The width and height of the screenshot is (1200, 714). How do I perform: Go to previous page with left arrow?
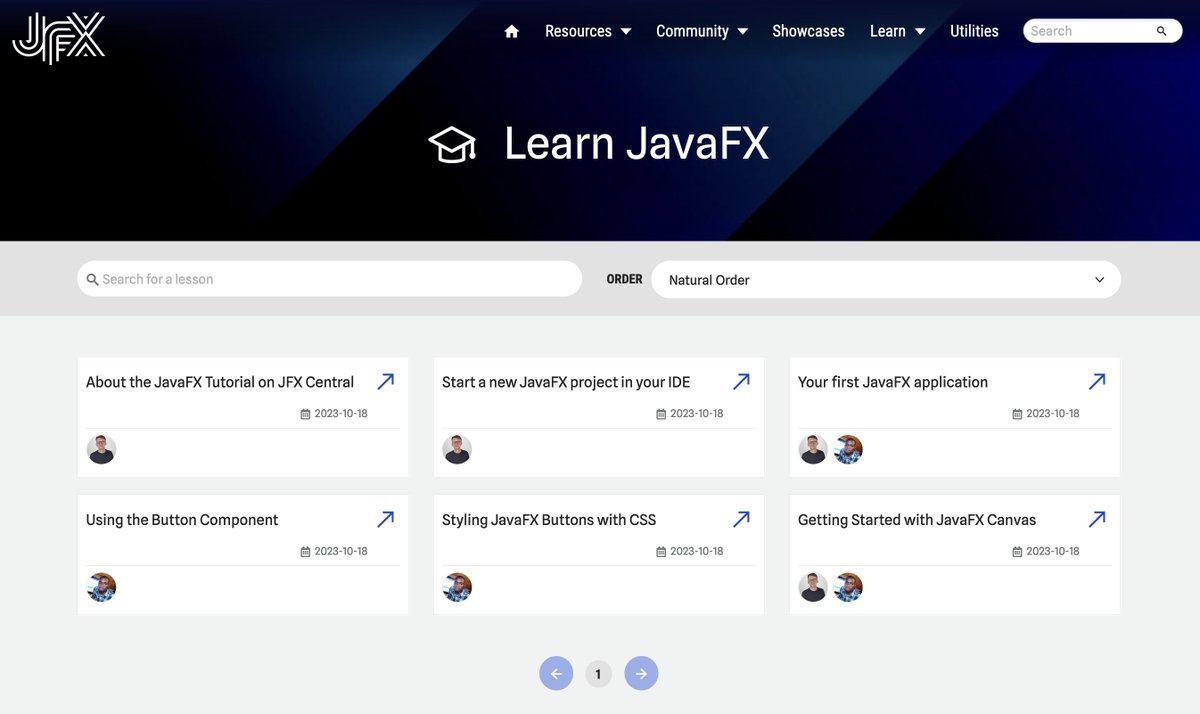[556, 673]
